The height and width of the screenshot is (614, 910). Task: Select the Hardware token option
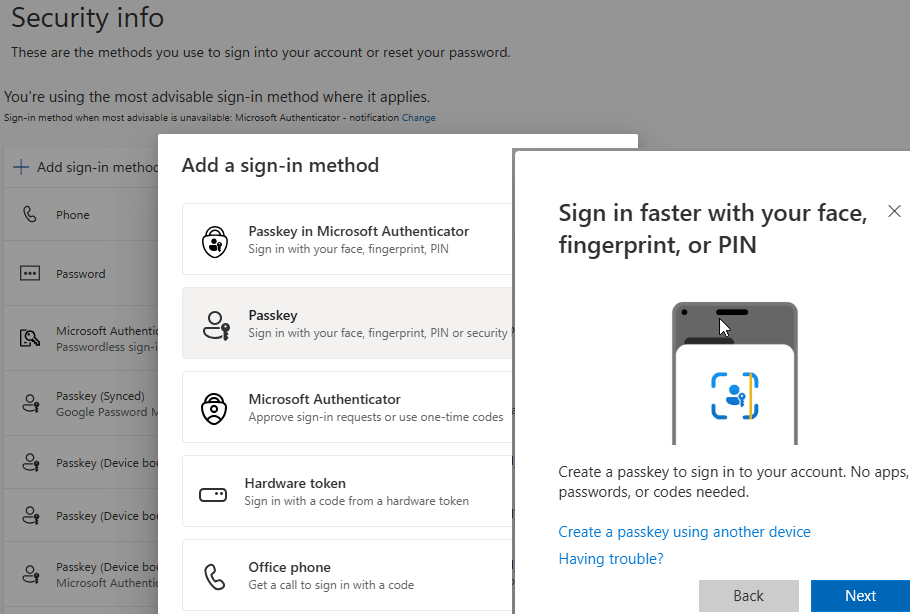pyautogui.click(x=347, y=491)
